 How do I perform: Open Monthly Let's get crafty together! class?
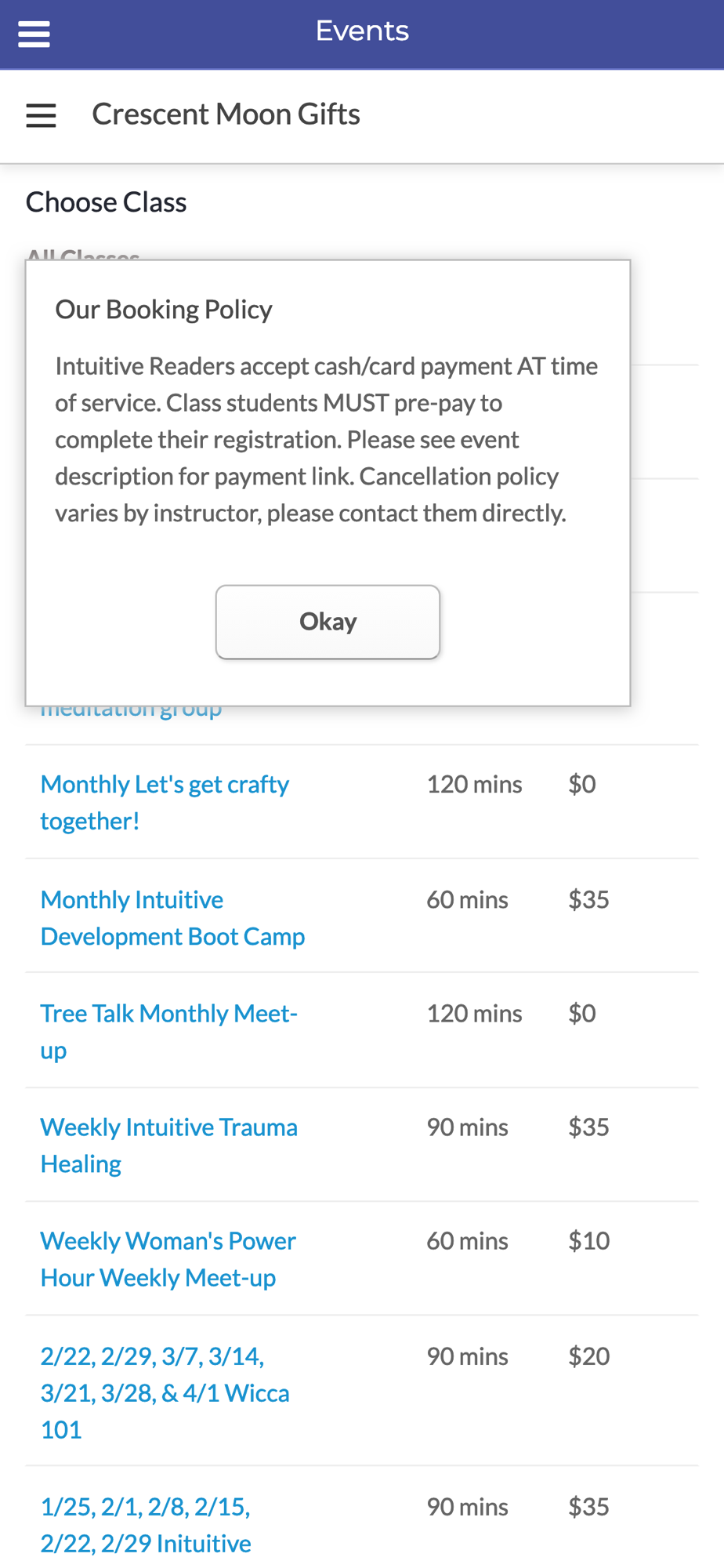[165, 802]
